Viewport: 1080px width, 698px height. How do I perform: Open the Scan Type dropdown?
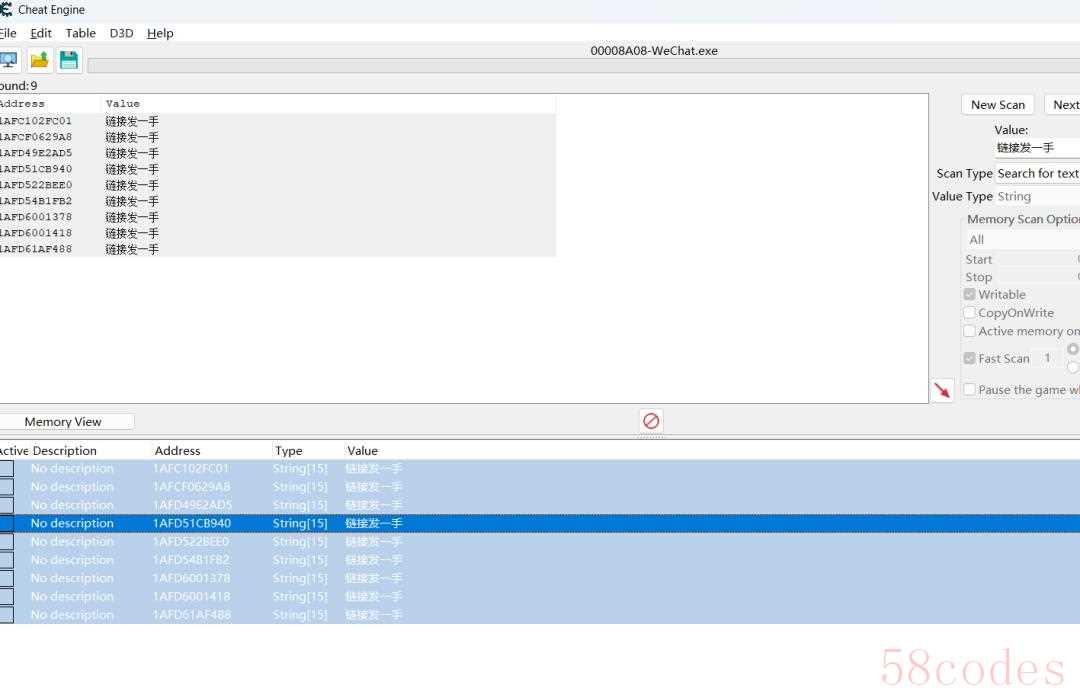point(1037,174)
